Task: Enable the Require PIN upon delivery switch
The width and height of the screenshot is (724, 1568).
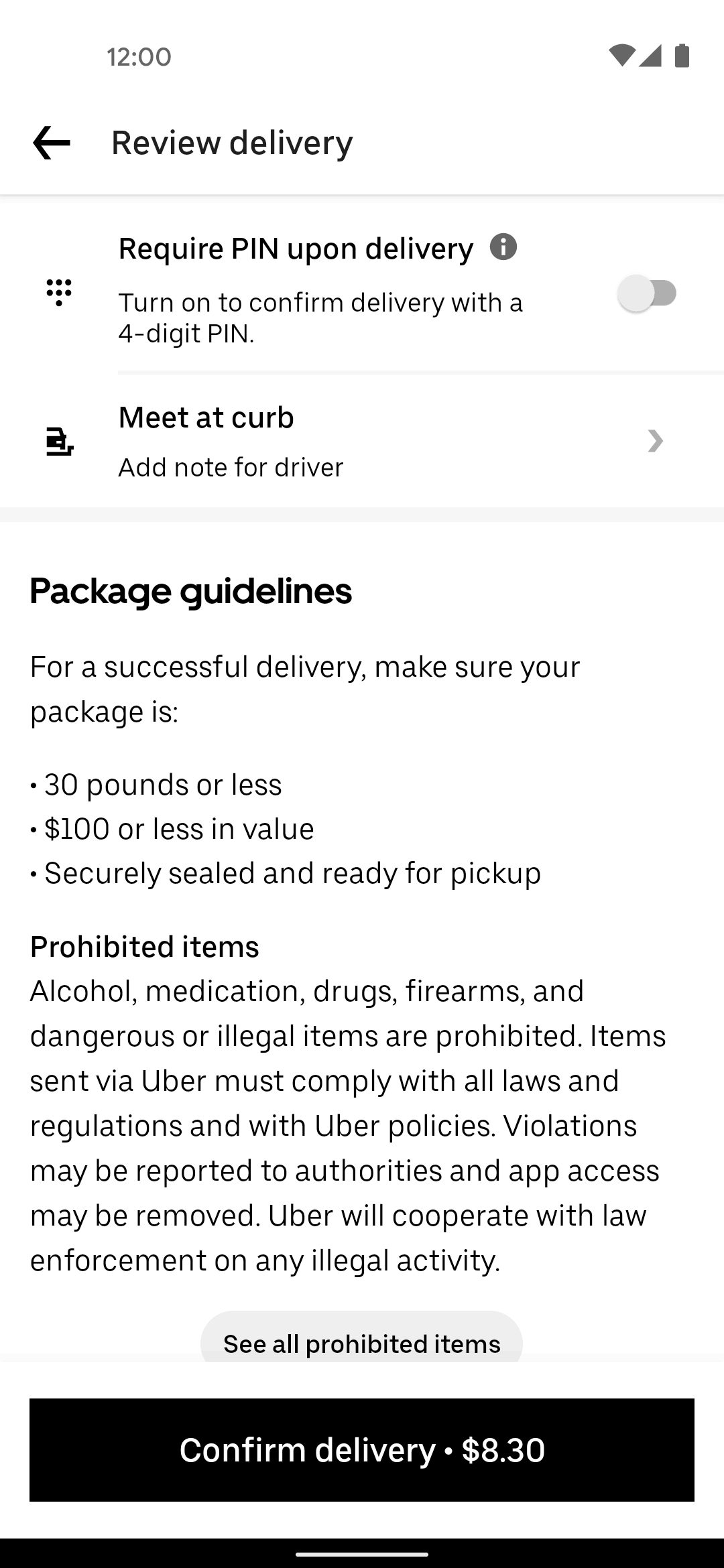Action: coord(647,293)
